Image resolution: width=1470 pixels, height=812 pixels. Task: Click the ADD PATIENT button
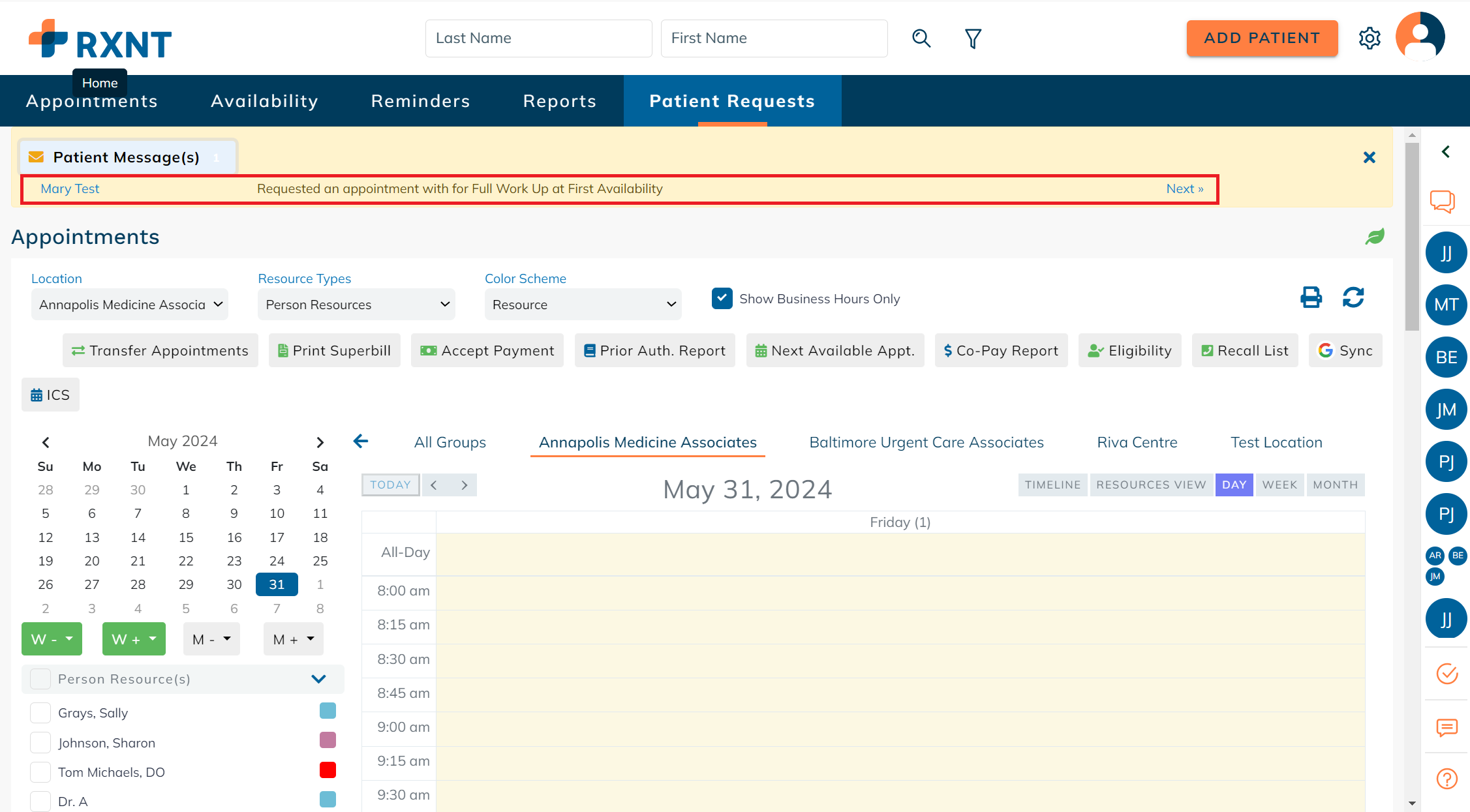coord(1262,38)
